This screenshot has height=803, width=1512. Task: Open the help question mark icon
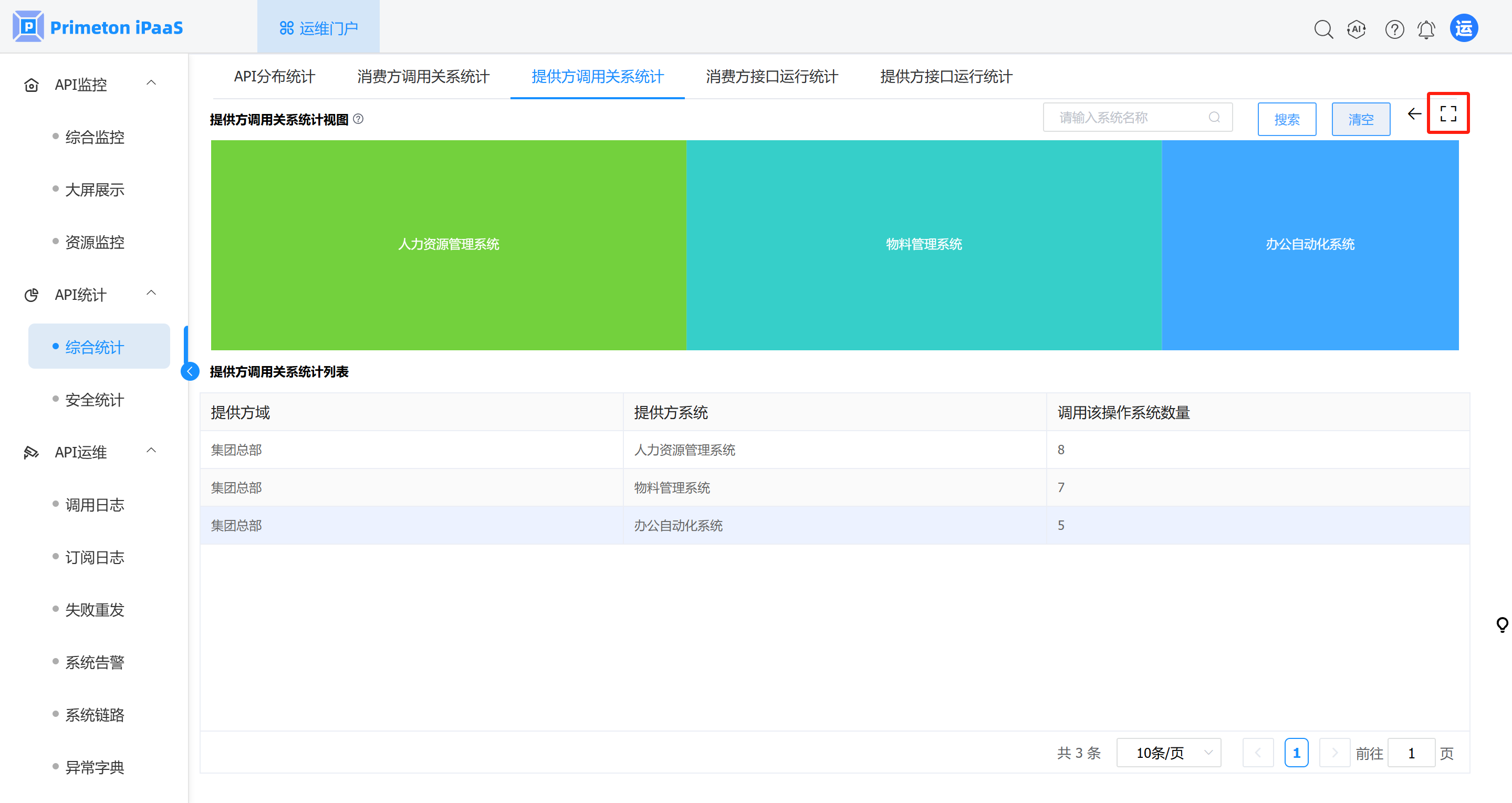click(x=1394, y=29)
